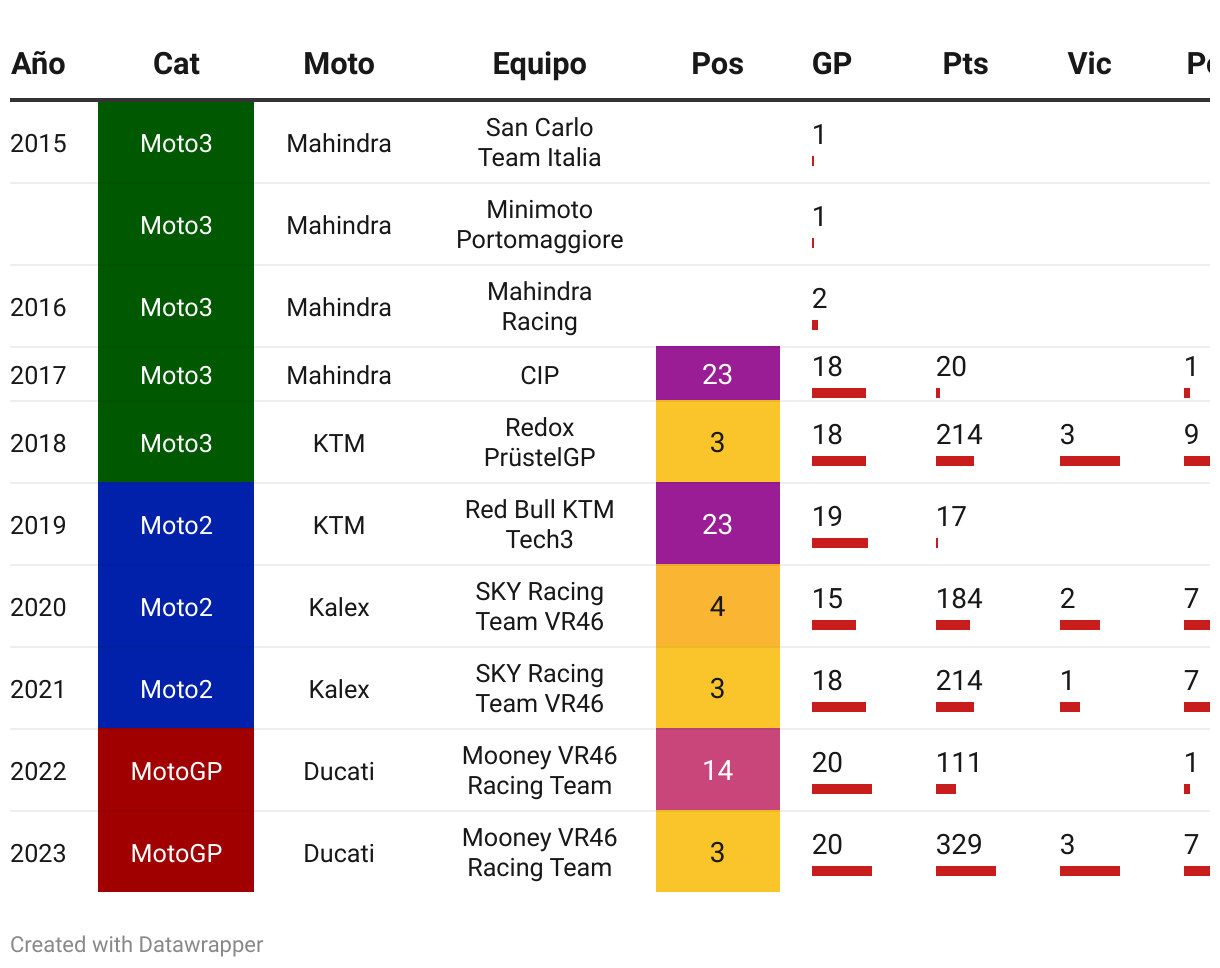Screen dimensions: 1220x968
Task: Select the orange position 4 cell
Action: [718, 607]
